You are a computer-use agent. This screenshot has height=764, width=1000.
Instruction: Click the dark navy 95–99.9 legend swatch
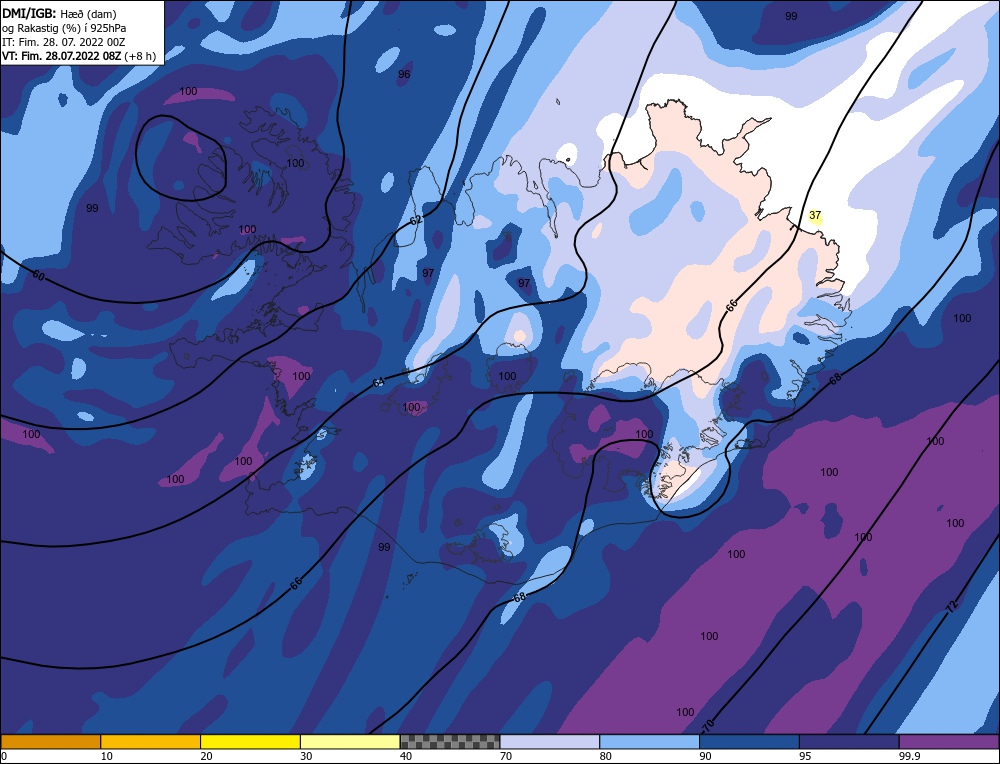pos(849,742)
